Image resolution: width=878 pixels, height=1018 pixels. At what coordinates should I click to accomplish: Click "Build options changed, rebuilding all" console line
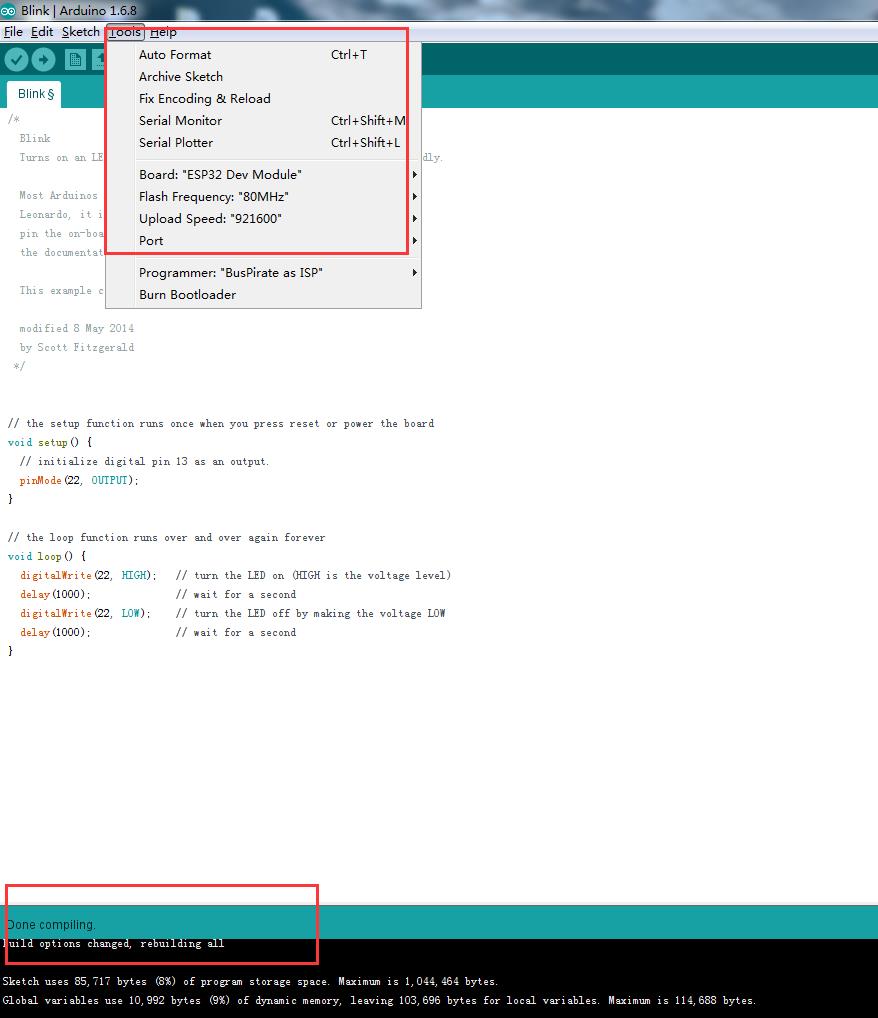114,943
